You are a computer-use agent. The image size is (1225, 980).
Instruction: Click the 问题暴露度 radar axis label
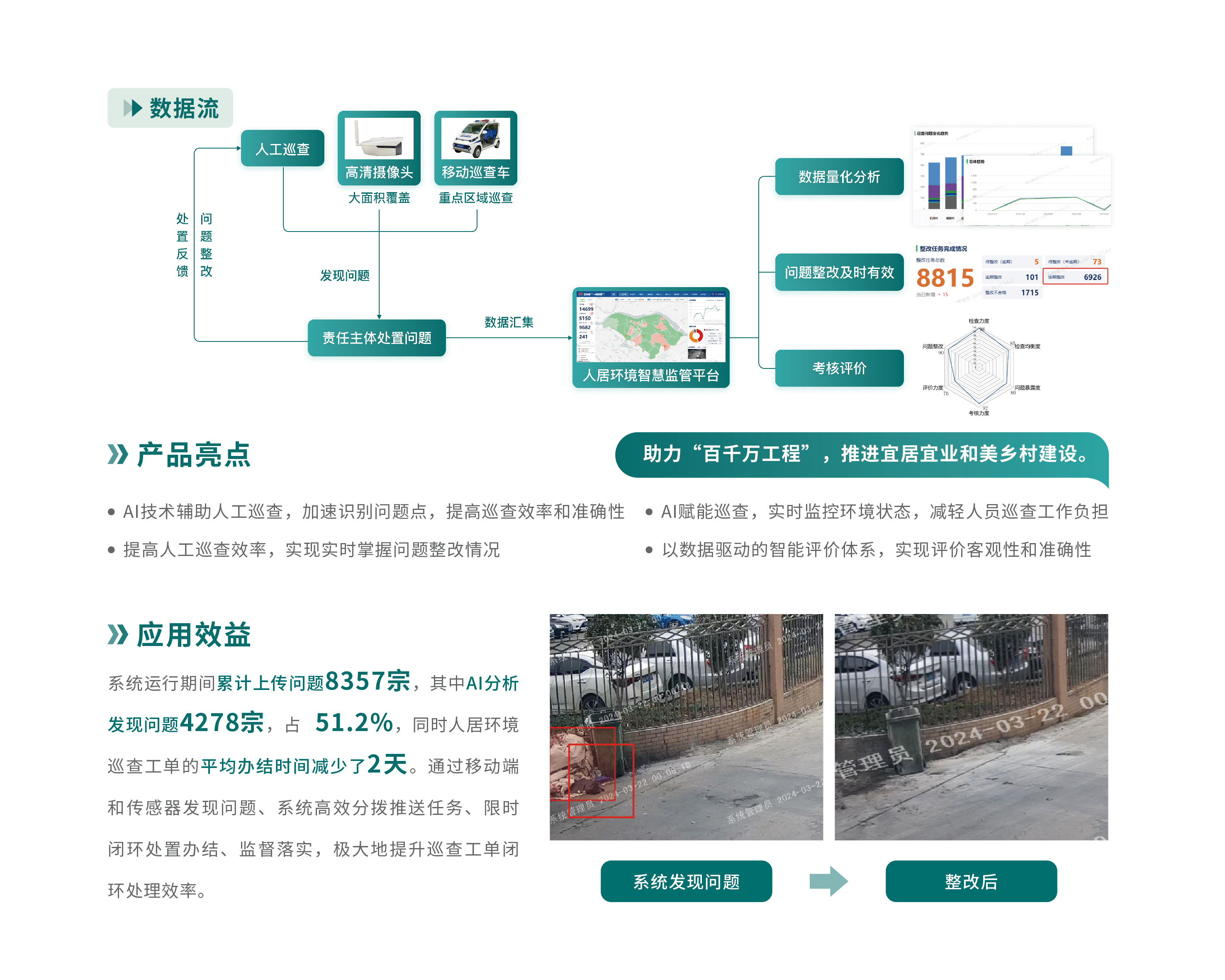tap(1027, 388)
